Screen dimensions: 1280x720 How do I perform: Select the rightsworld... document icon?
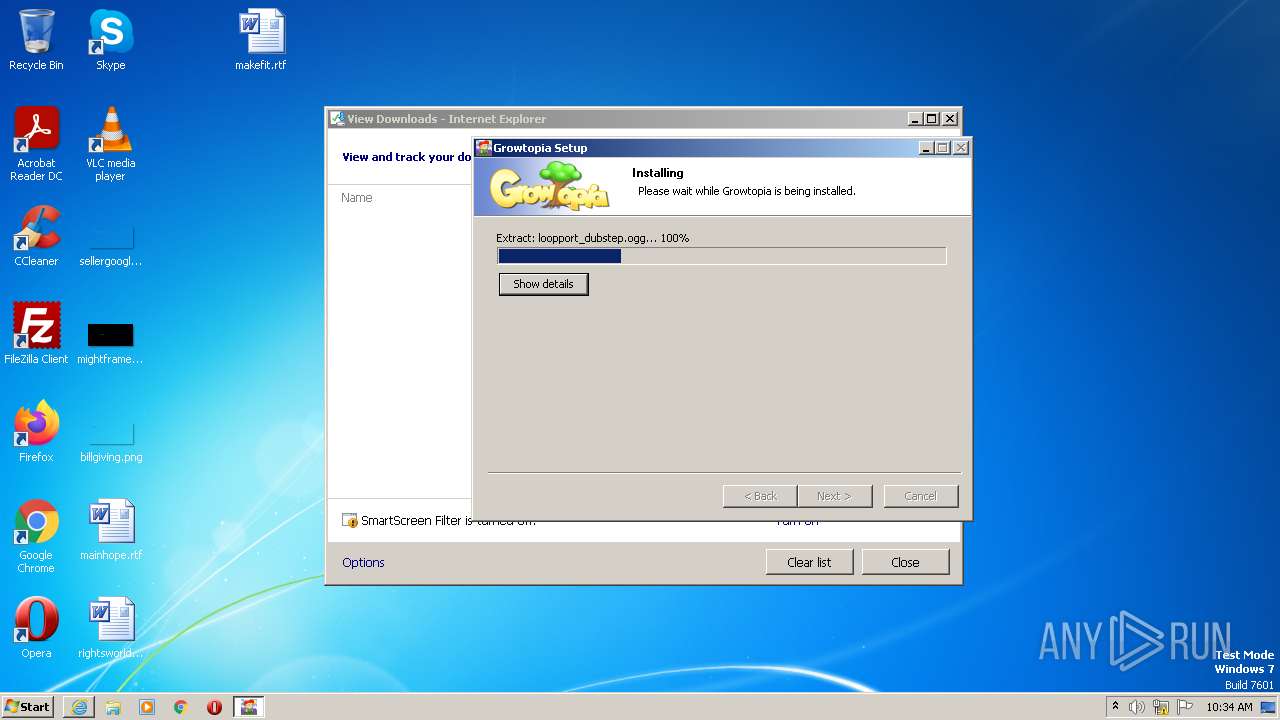click(x=110, y=628)
